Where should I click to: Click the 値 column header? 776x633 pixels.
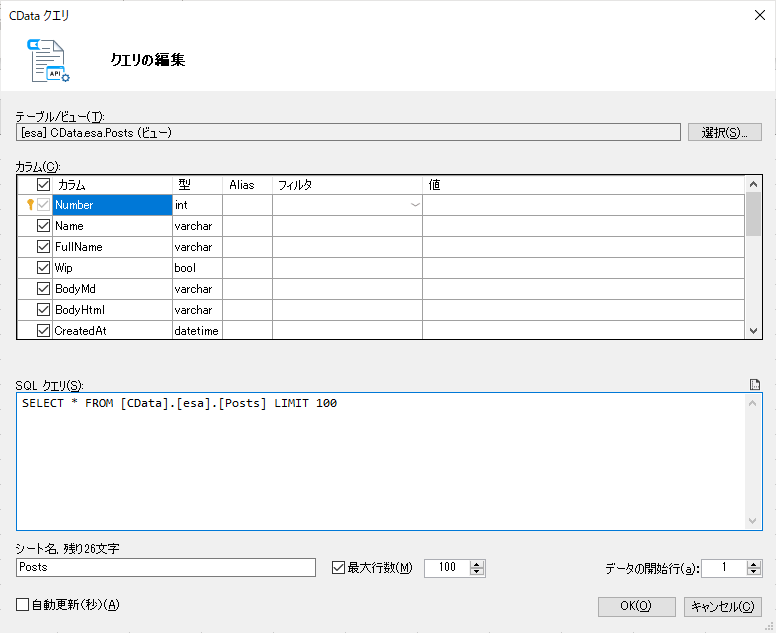pos(583,185)
